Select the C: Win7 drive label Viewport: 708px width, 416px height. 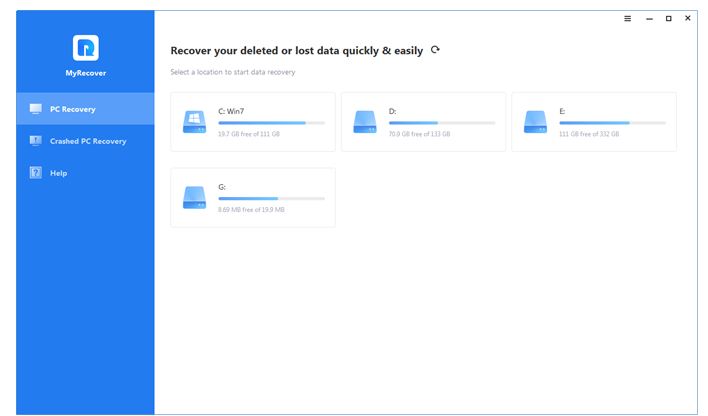pyautogui.click(x=233, y=111)
